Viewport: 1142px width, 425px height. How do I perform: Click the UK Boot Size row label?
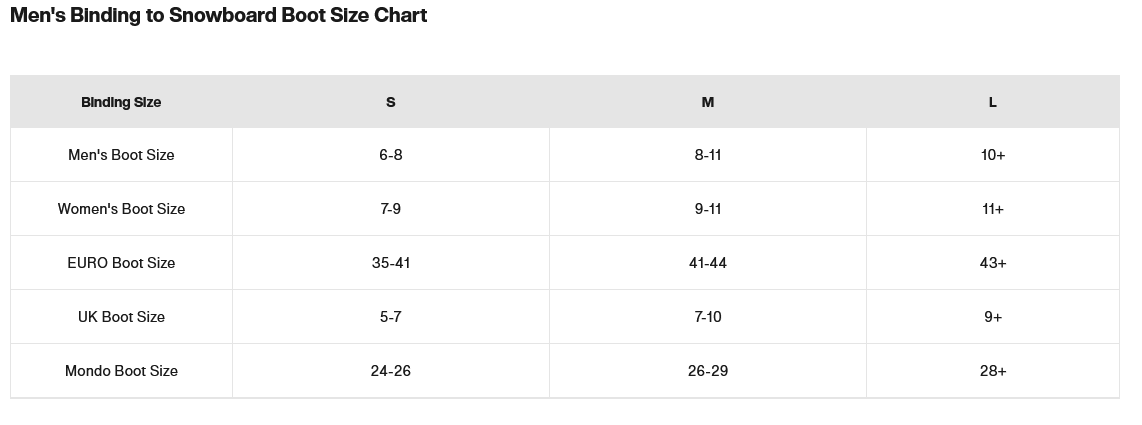coord(121,317)
